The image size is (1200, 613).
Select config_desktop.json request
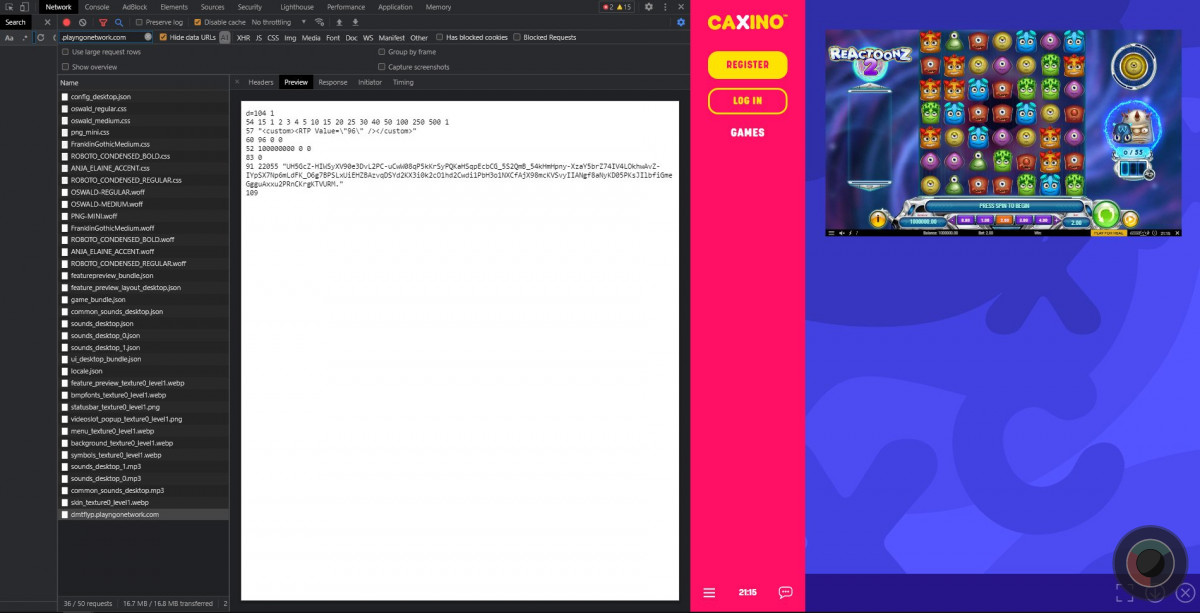(x=143, y=96)
